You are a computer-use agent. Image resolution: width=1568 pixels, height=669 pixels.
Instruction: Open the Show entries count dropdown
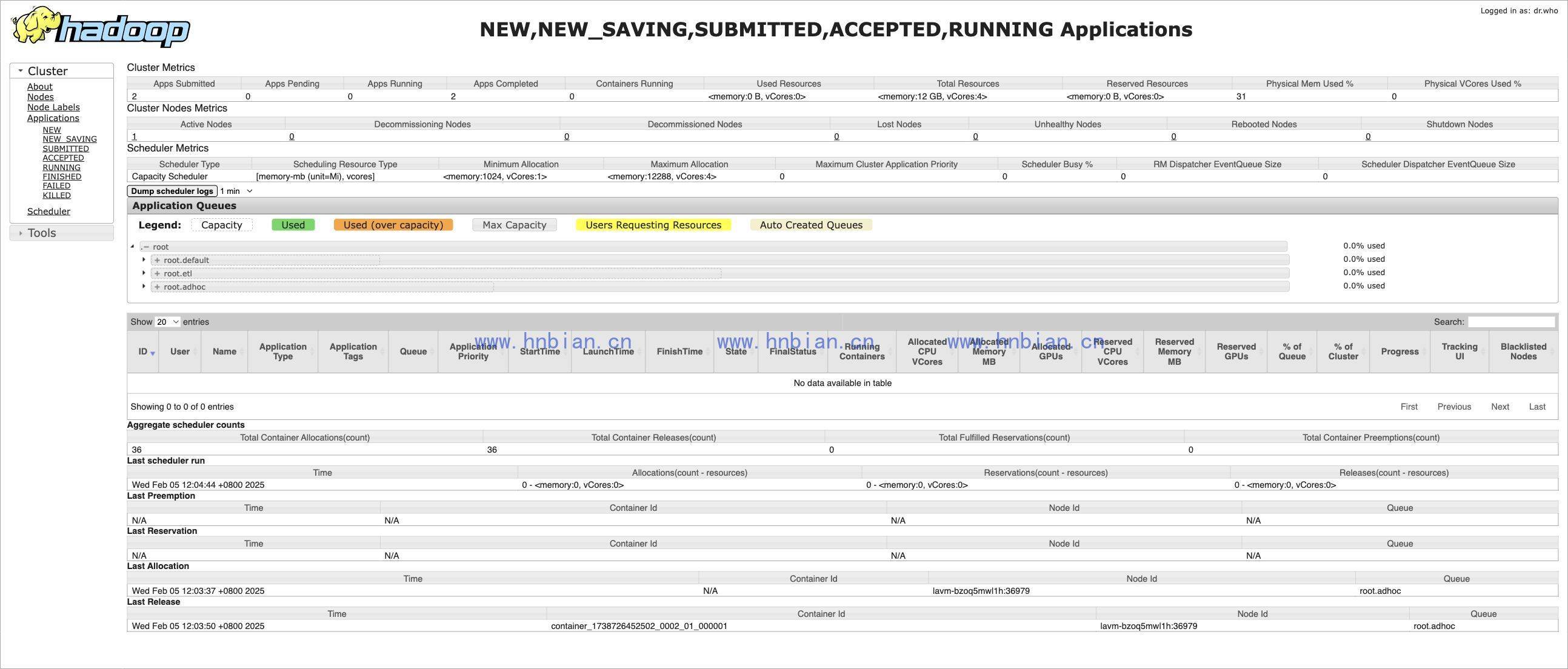167,321
